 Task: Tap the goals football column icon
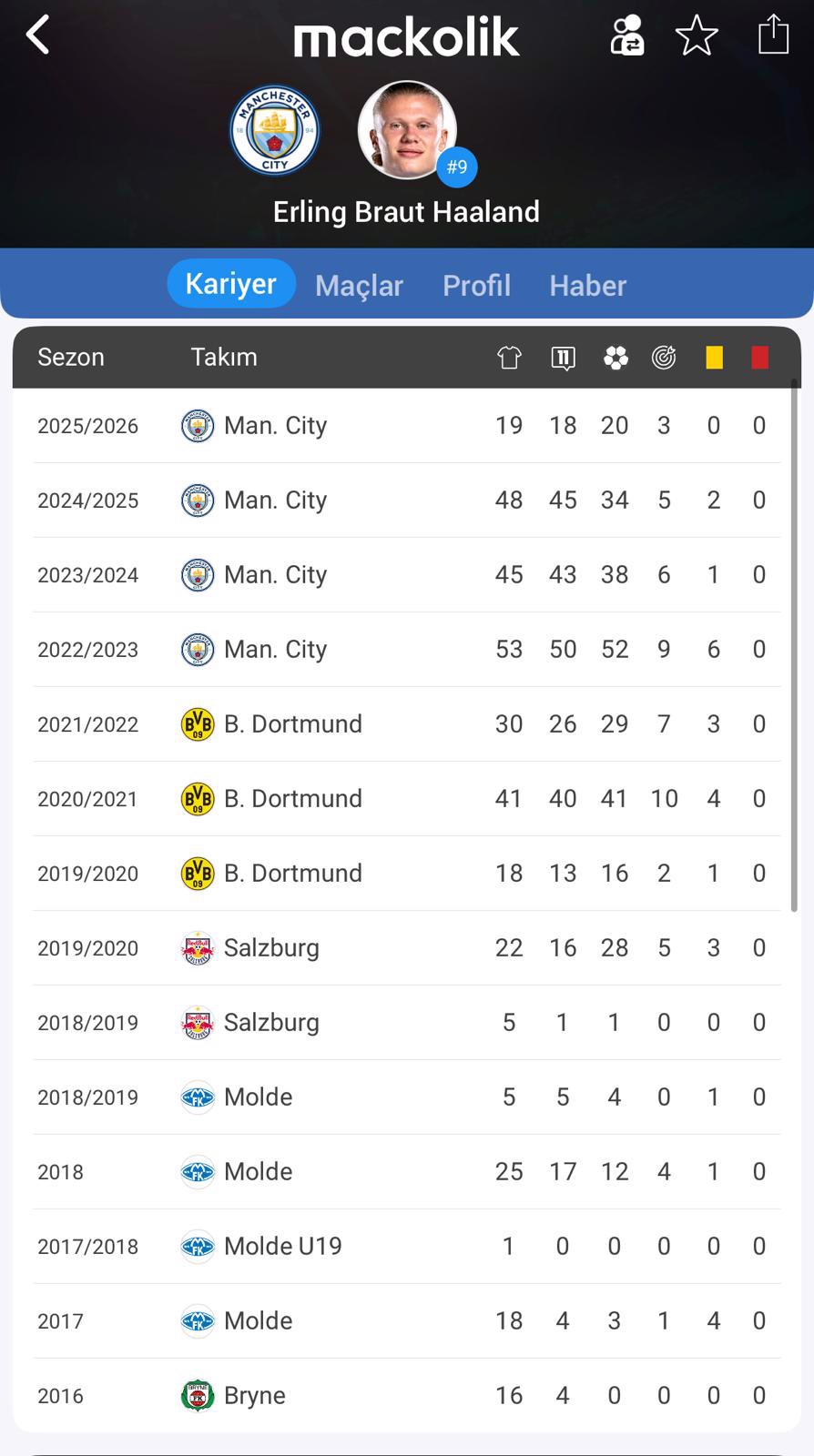coord(616,358)
